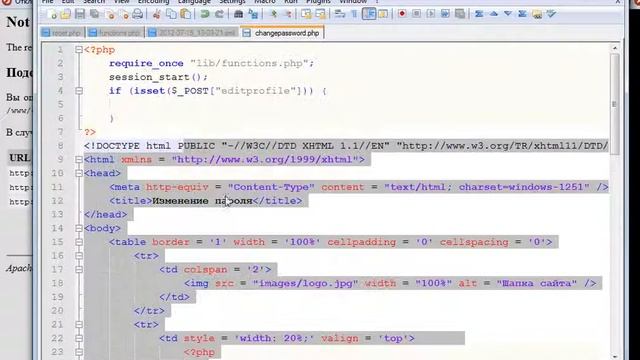Click the yellow folder plugin icon near toolbar end
Viewport: 640px width, 360px height.
tap(537, 14)
